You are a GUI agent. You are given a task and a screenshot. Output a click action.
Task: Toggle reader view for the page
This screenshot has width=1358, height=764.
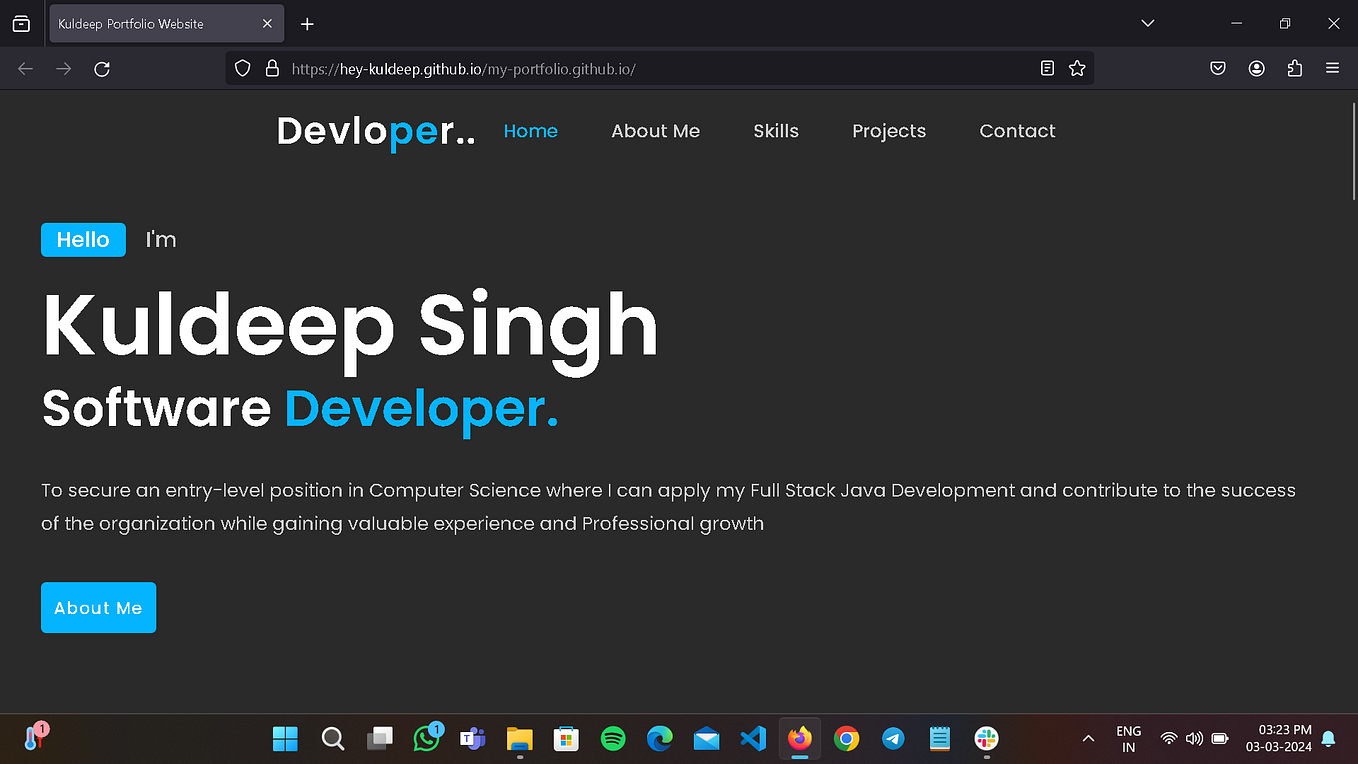[x=1047, y=68]
